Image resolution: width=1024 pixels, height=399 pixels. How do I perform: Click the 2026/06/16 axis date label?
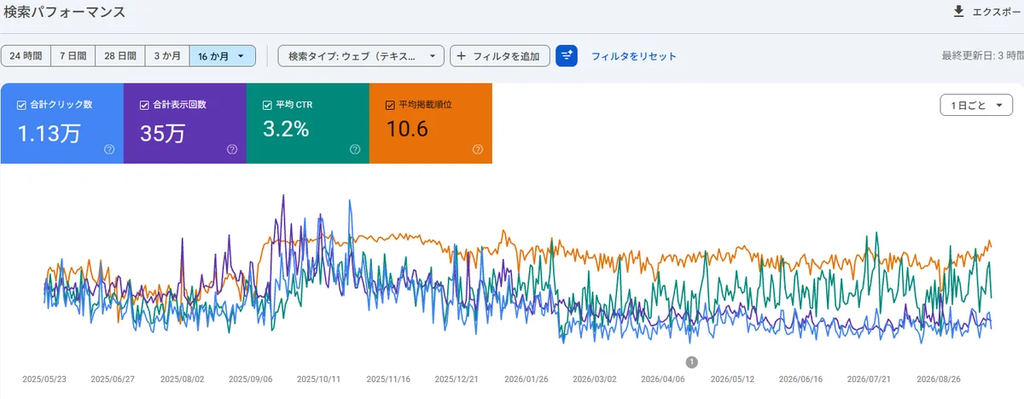click(x=801, y=379)
